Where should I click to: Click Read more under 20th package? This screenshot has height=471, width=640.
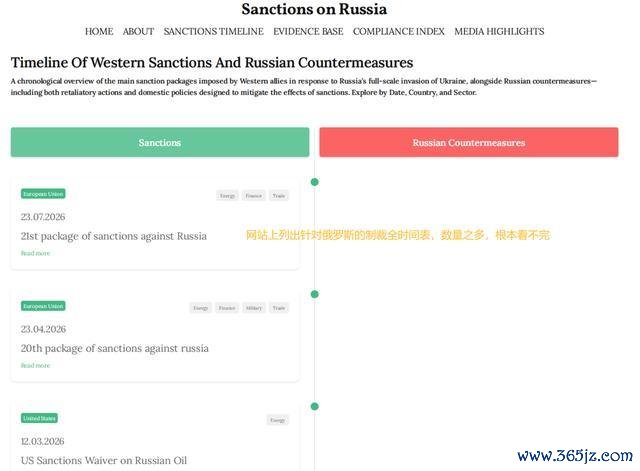(35, 365)
